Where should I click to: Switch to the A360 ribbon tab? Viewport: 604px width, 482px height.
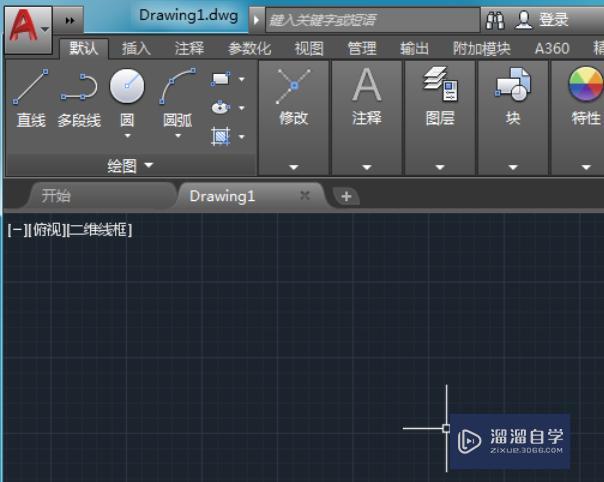click(x=552, y=49)
